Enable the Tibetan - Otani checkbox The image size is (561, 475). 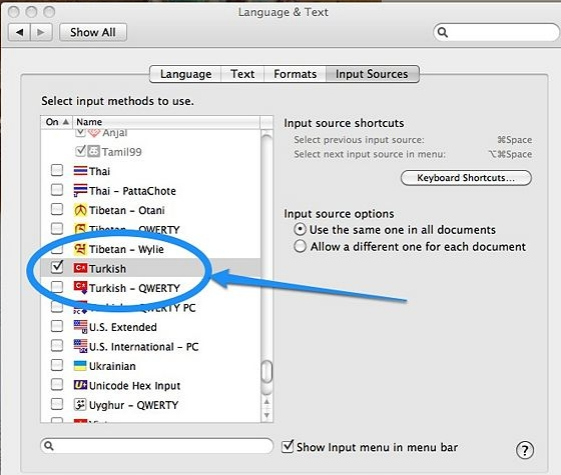pos(57,209)
